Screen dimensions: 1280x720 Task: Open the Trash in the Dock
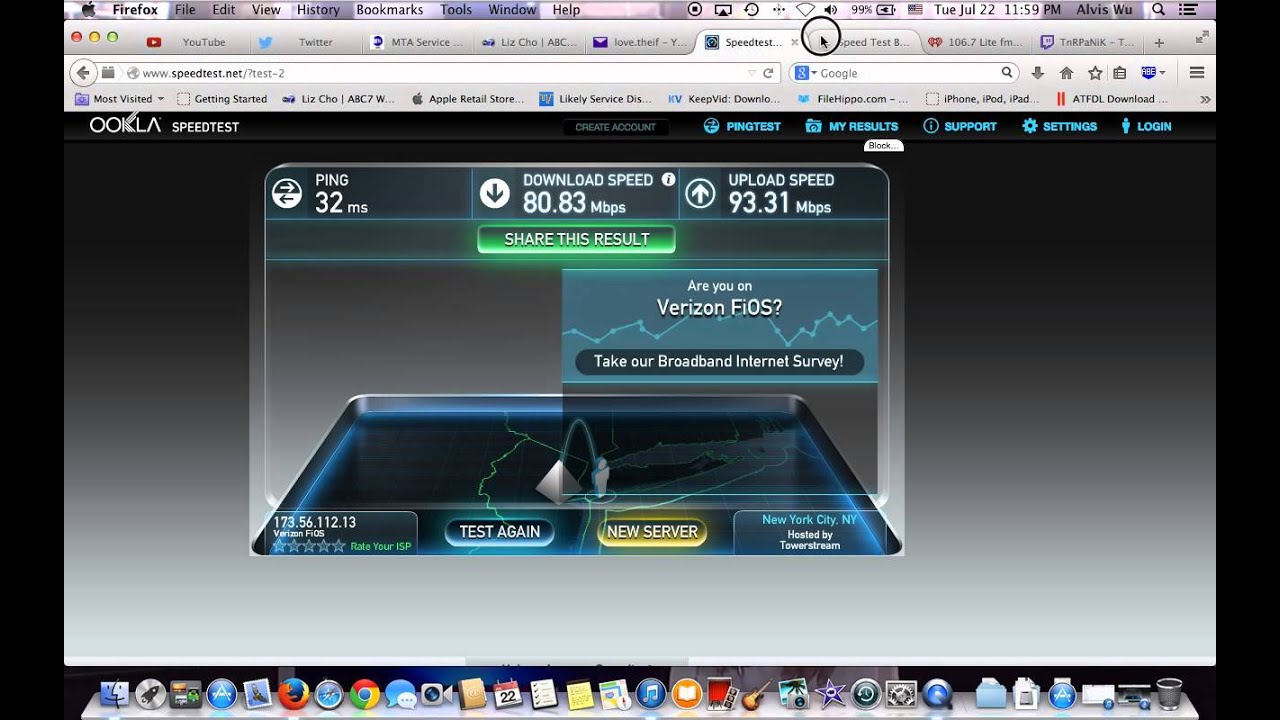coord(1168,694)
